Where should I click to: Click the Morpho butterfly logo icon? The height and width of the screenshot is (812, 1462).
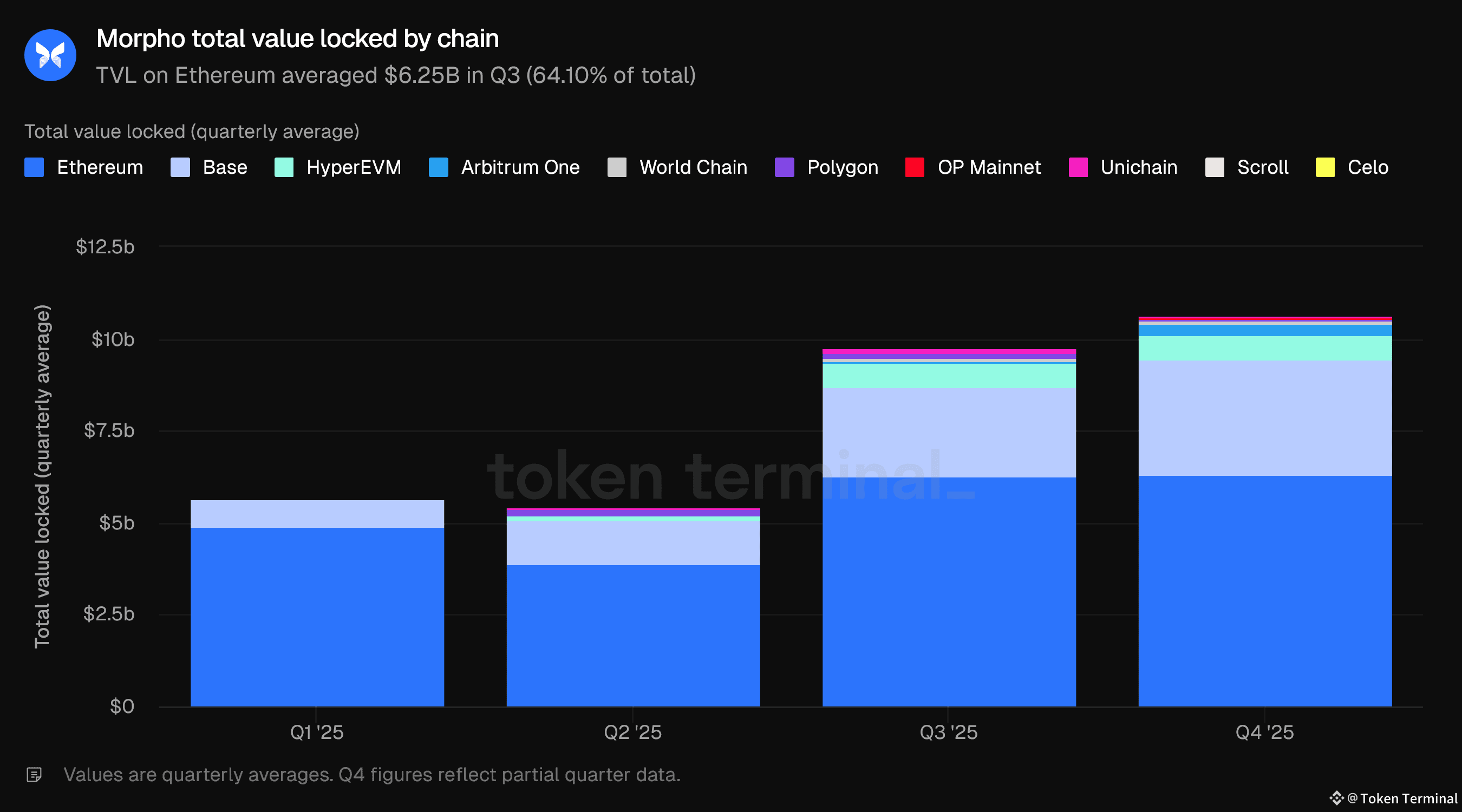coord(50,55)
